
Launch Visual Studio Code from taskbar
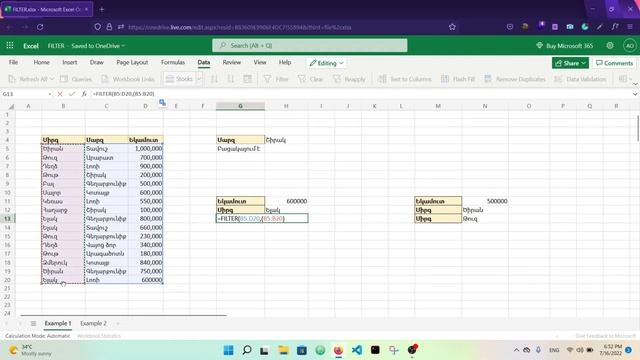357,350
